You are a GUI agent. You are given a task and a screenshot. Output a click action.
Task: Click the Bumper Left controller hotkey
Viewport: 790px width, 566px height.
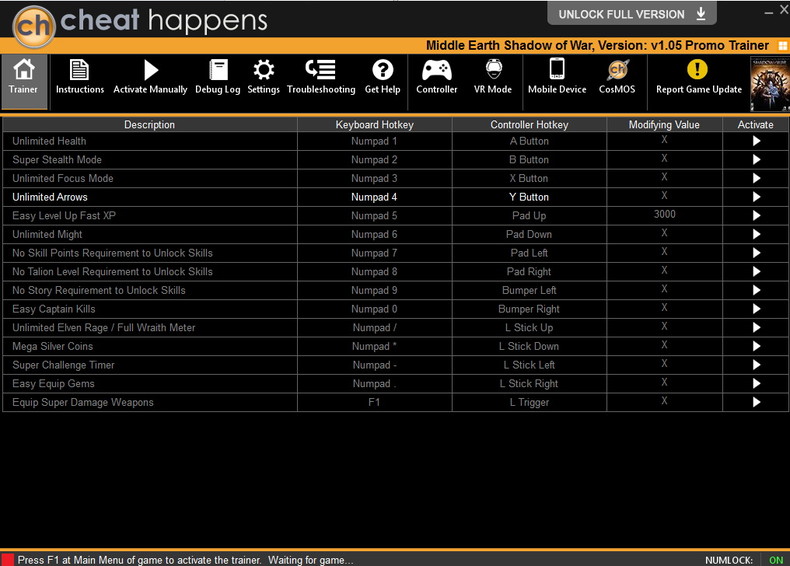pyautogui.click(x=529, y=290)
